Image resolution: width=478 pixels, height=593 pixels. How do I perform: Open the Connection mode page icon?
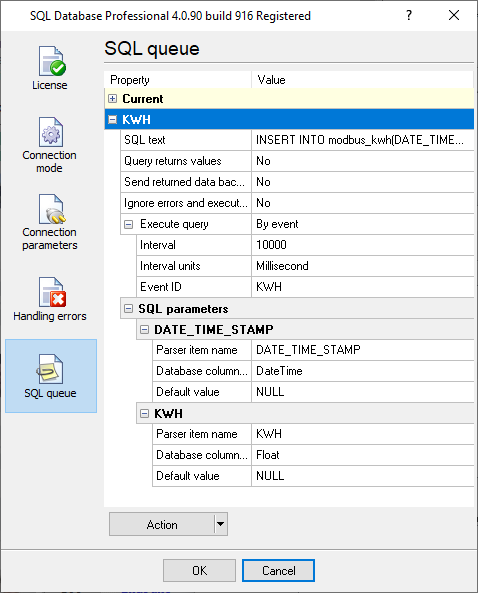pos(51,132)
